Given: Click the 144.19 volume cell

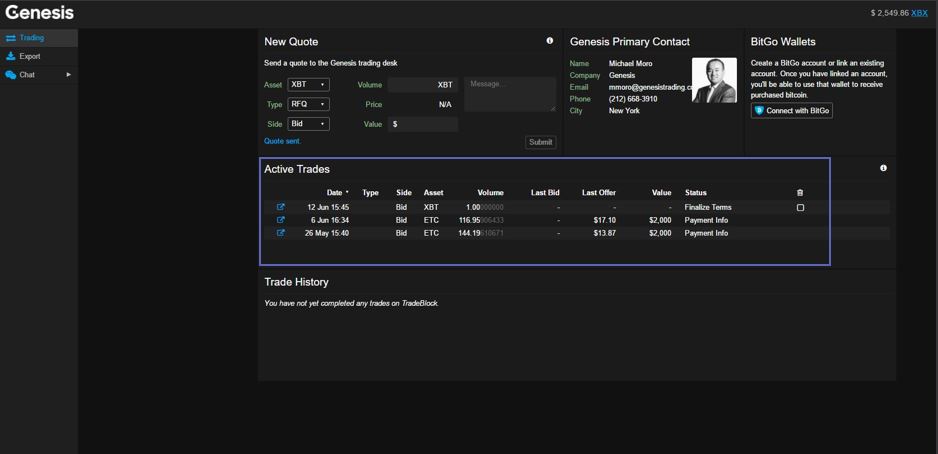Looking at the screenshot, I should pos(481,233).
